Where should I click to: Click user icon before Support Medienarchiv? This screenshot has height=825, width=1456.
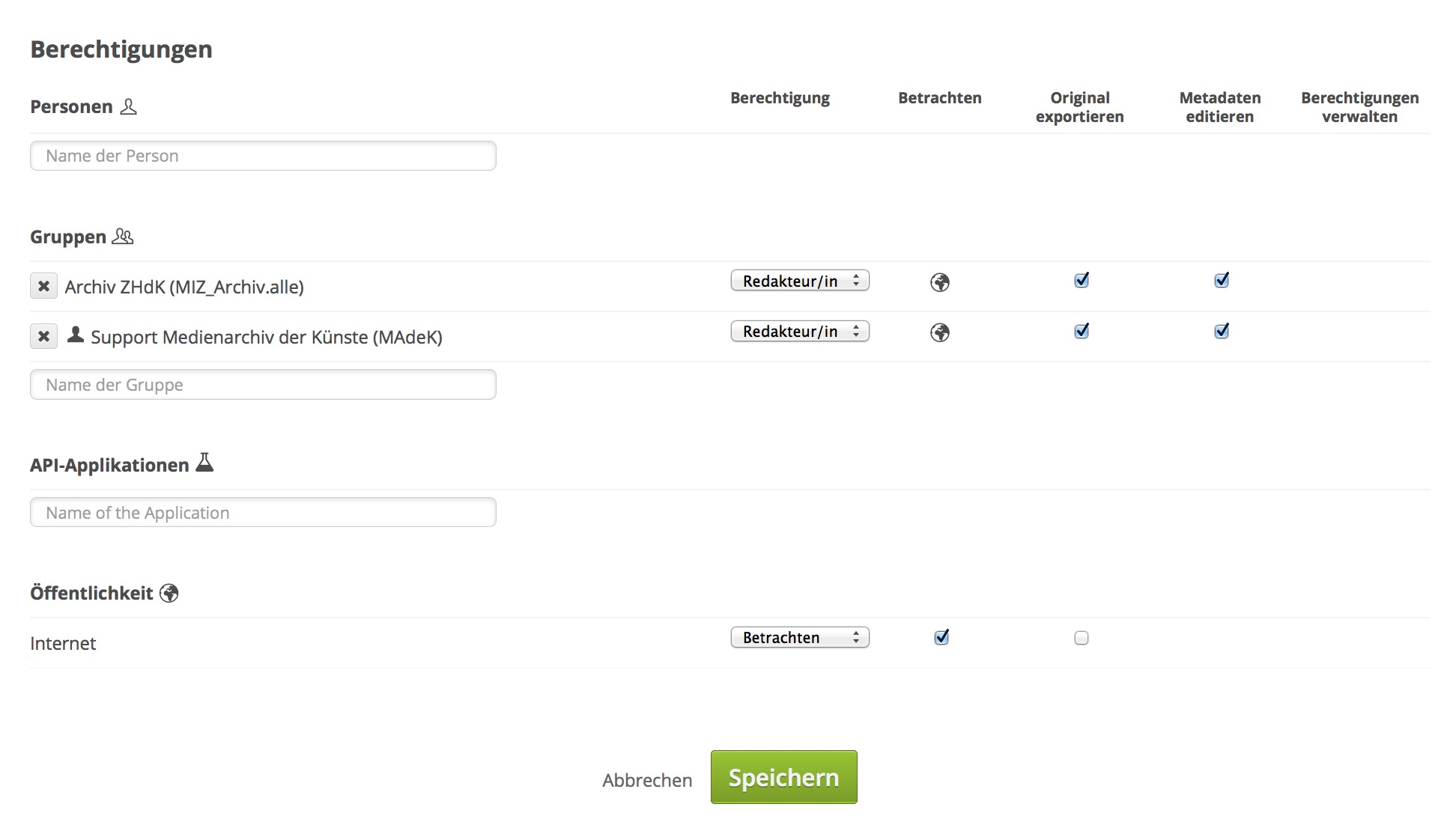[x=75, y=335]
